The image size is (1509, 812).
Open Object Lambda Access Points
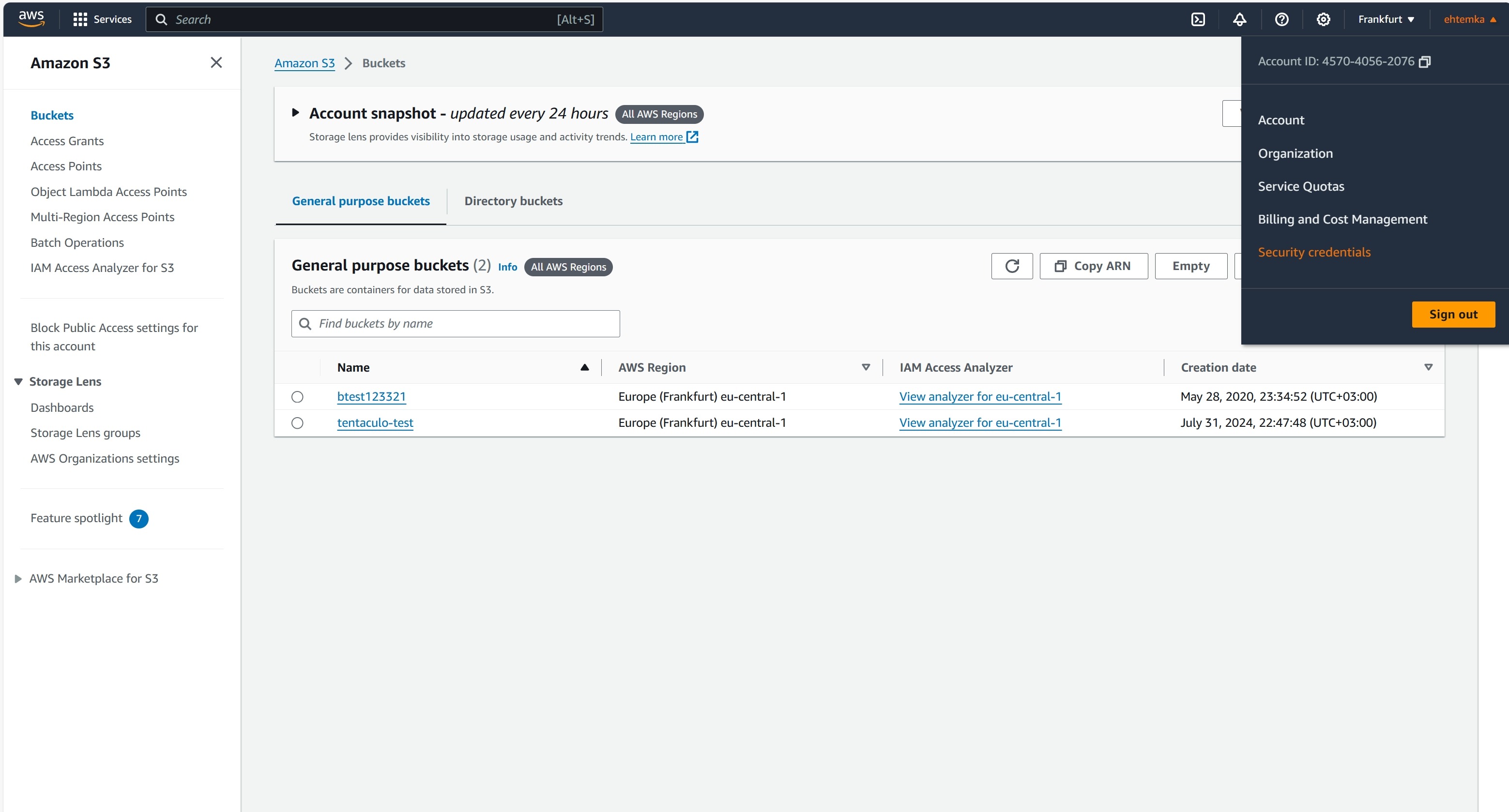108,192
